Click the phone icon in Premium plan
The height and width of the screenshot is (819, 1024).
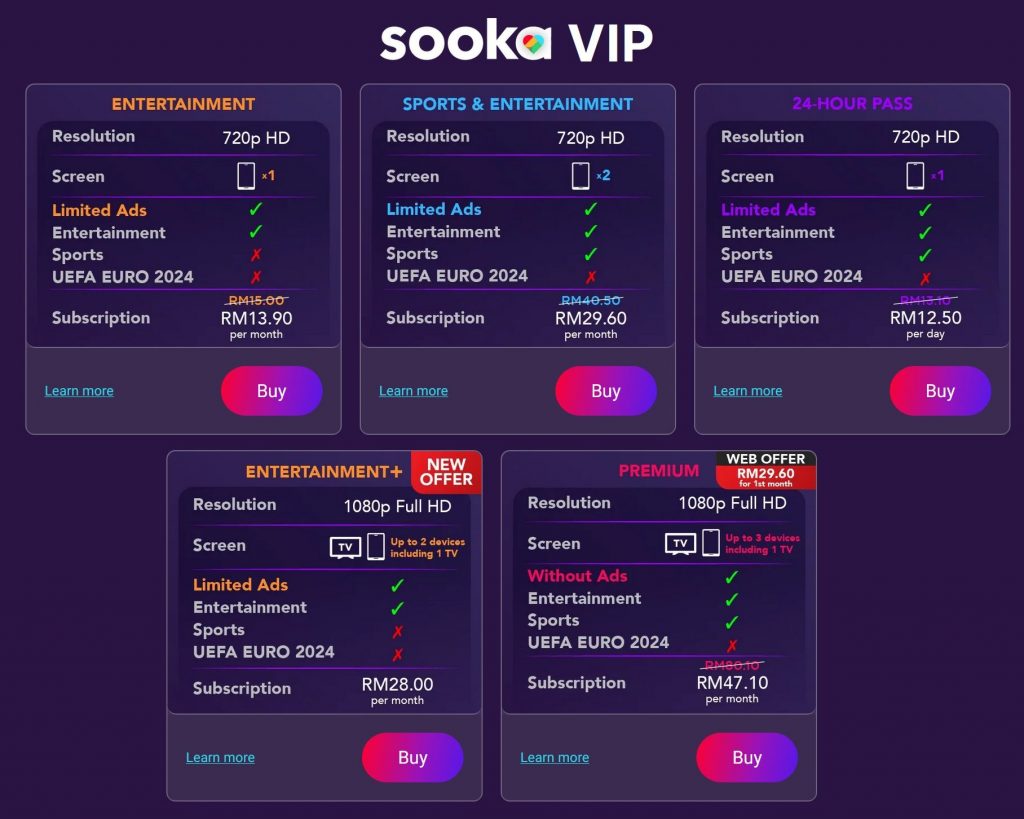[711, 543]
